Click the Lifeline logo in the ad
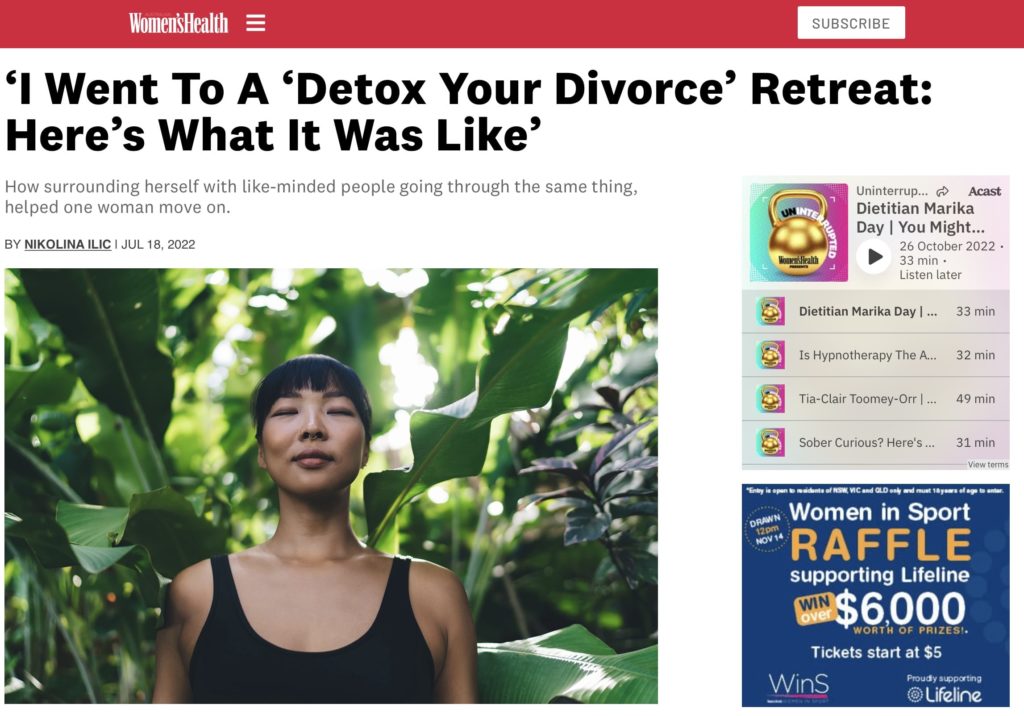This screenshot has height=716, width=1024. [944, 694]
